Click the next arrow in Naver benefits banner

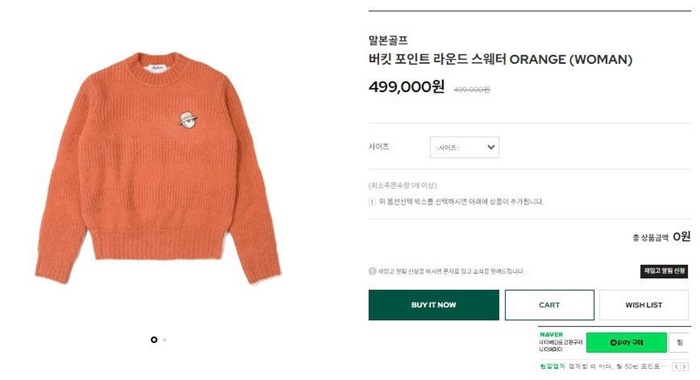[x=684, y=367]
